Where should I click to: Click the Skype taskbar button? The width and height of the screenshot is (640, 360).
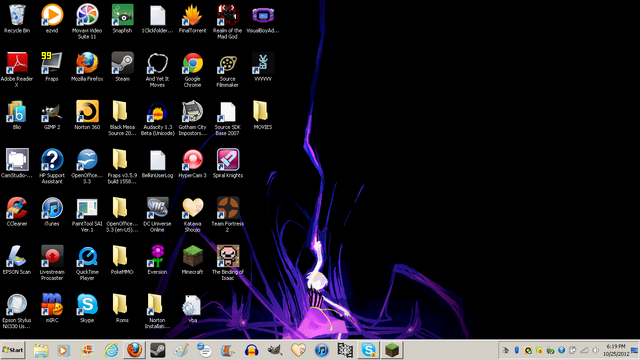click(369, 350)
